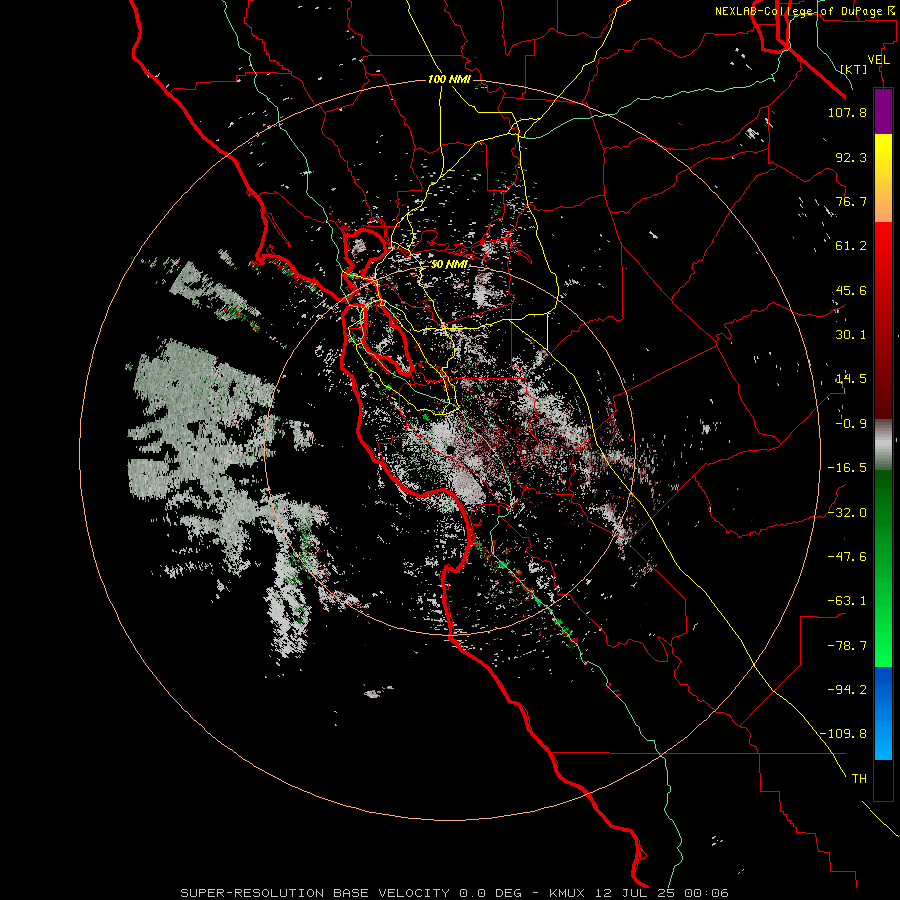Pick the black TH segment of the color bar
900x900 pixels.
pos(883,780)
